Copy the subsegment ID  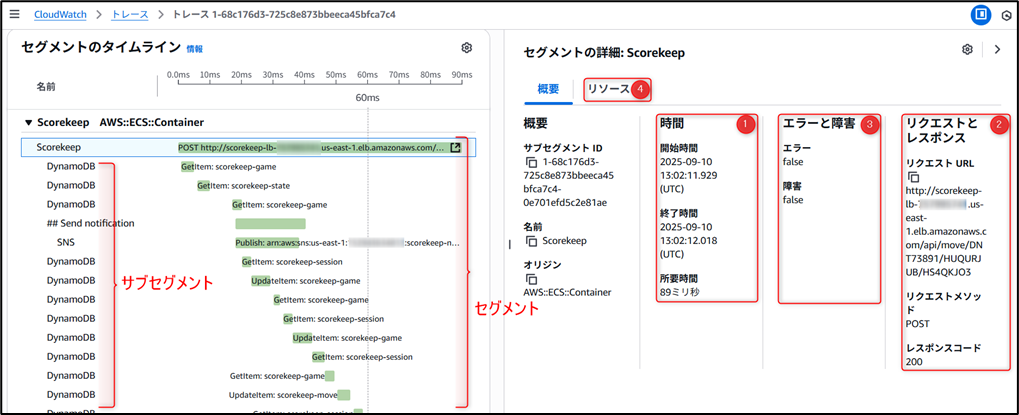pyautogui.click(x=531, y=162)
